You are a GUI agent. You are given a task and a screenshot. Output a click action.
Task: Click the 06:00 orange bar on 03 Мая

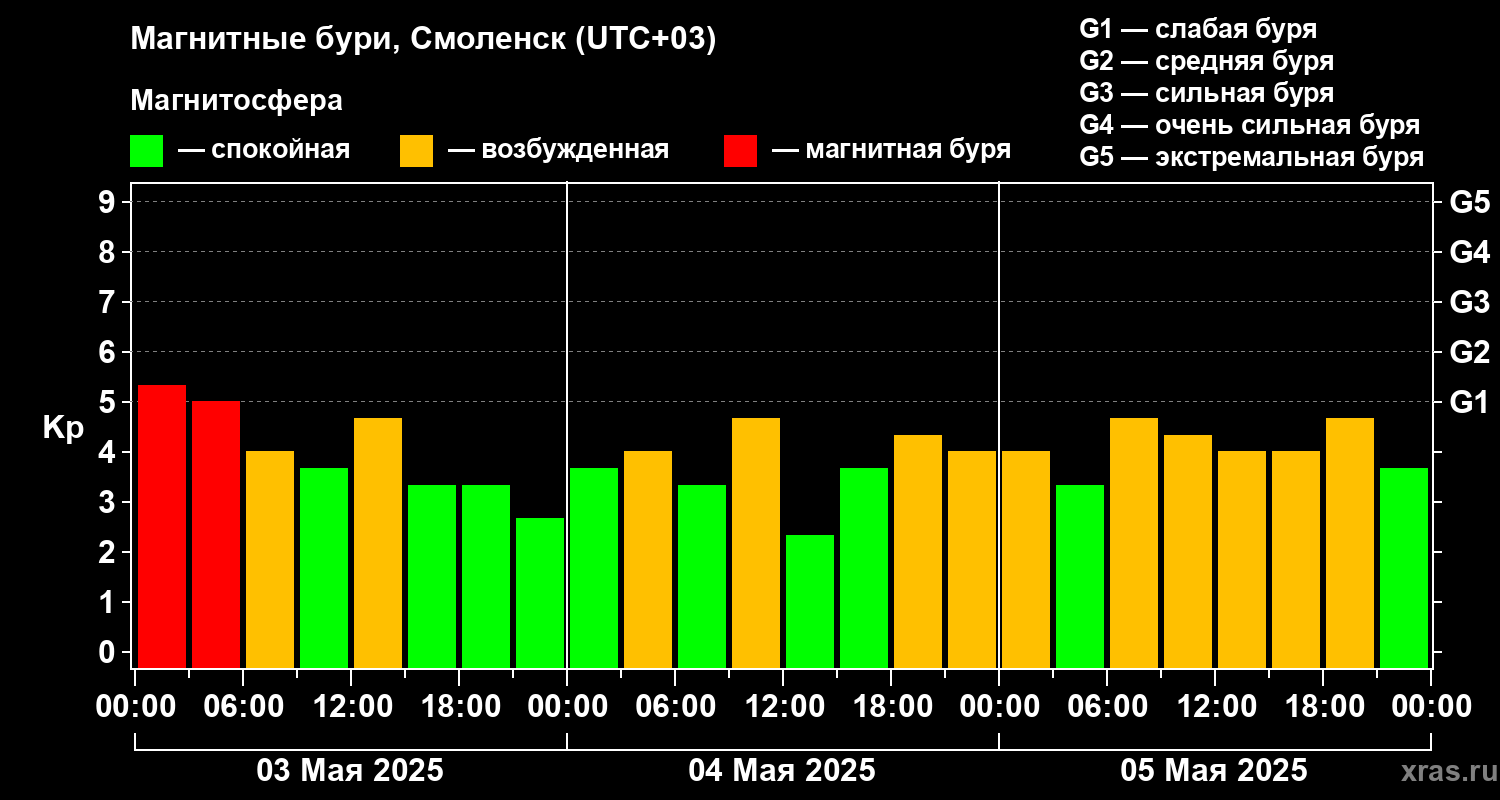point(270,559)
